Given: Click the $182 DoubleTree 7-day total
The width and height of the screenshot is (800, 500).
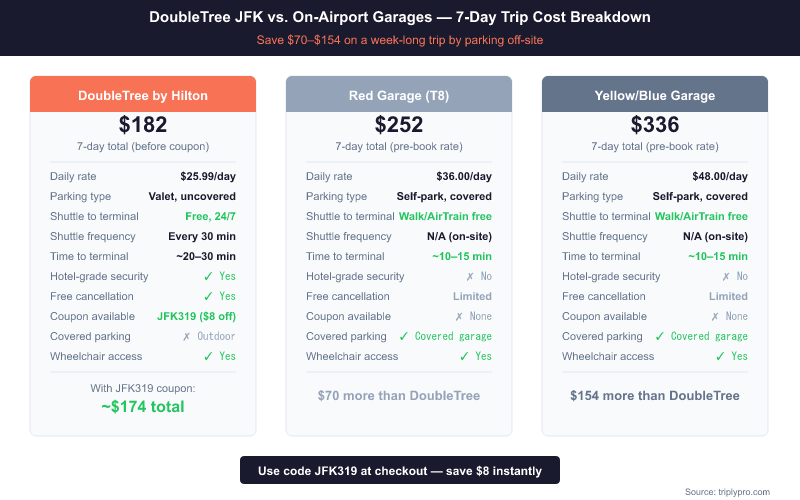Looking at the screenshot, I should (x=143, y=125).
